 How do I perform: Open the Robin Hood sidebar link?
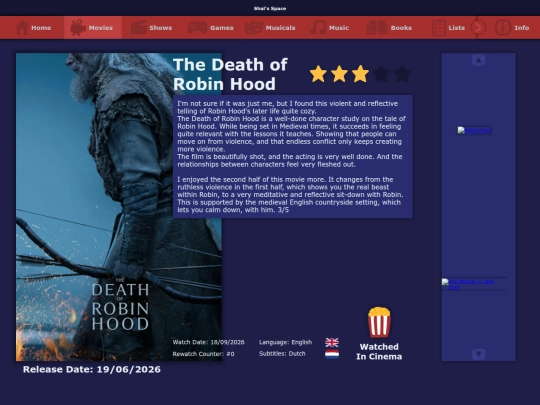click(474, 130)
